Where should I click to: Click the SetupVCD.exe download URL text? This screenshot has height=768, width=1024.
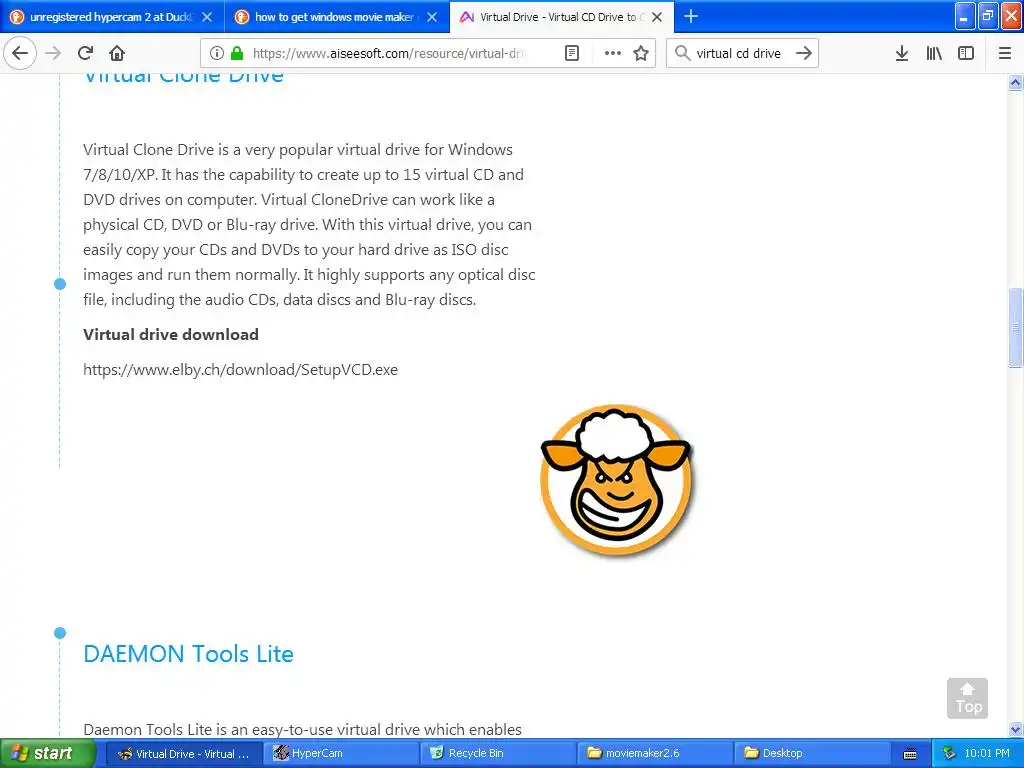point(240,370)
